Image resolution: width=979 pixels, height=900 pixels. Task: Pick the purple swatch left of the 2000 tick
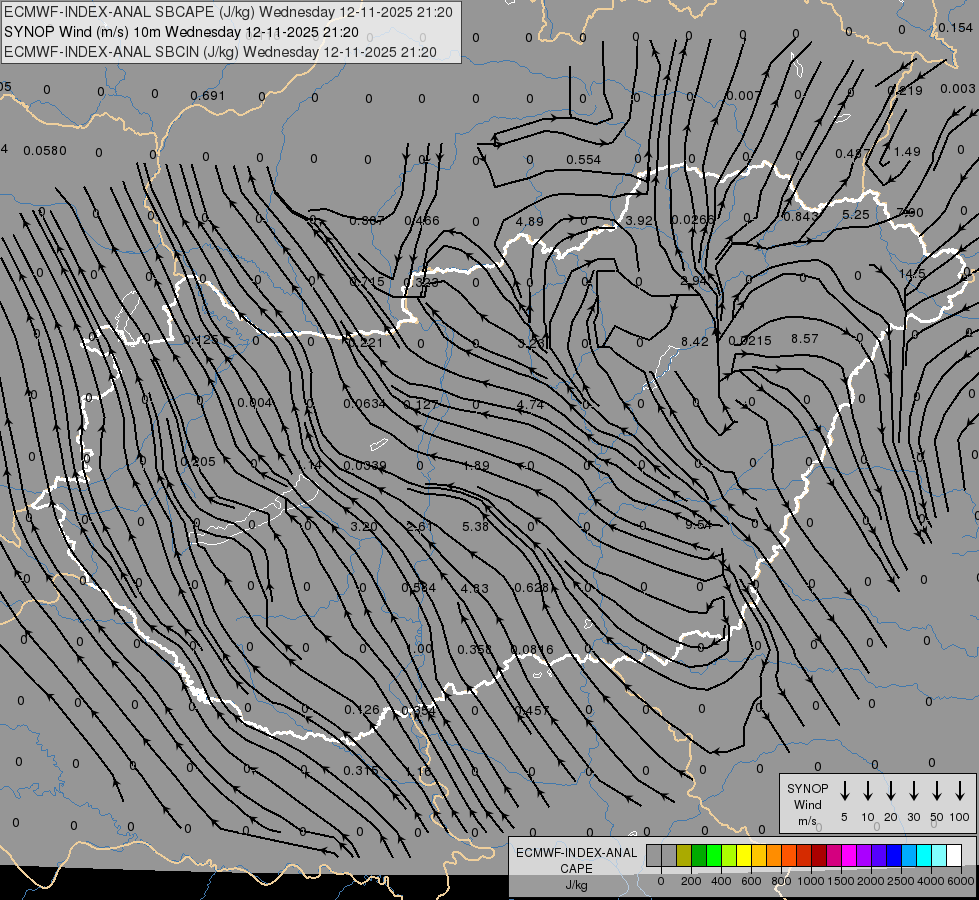coord(864,855)
